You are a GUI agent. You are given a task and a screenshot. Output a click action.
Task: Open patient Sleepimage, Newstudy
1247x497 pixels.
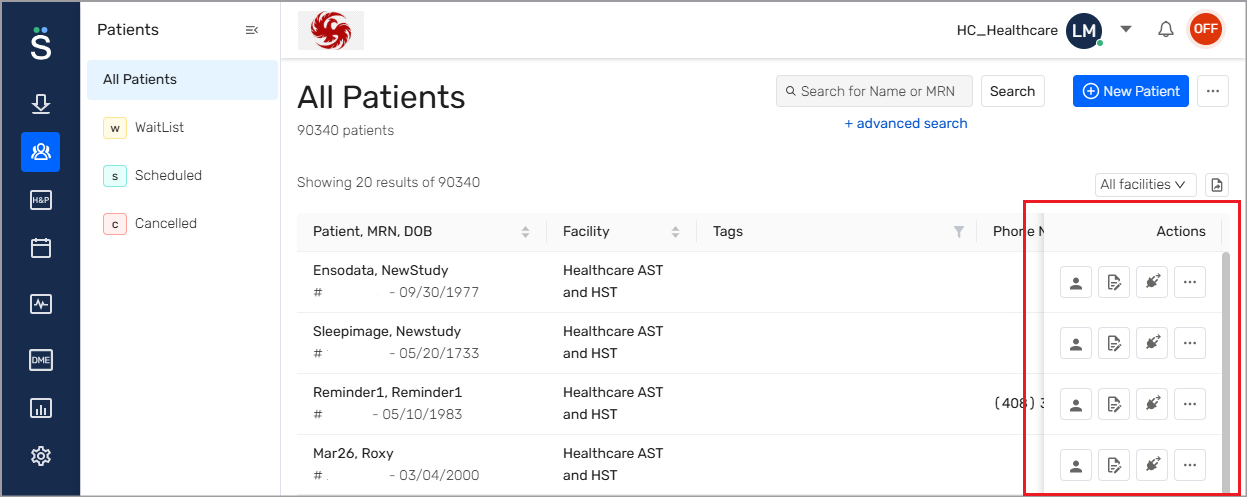(387, 331)
